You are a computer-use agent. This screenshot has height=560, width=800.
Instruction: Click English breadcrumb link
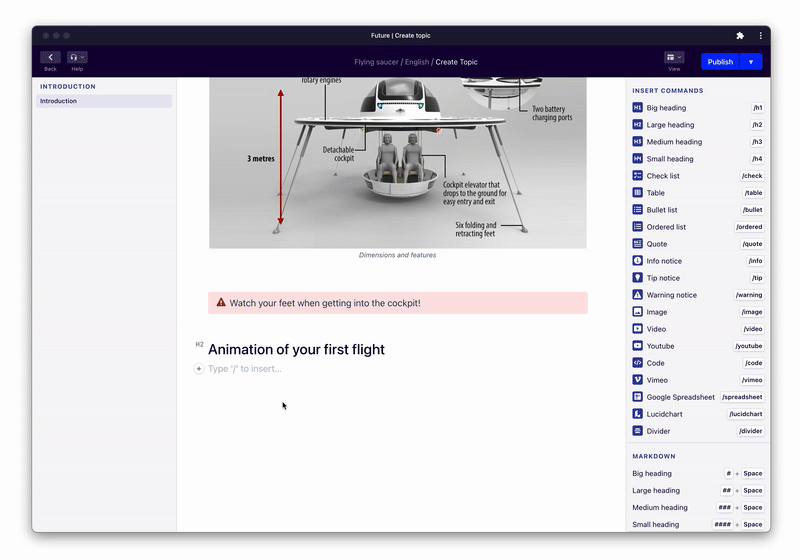click(x=417, y=62)
